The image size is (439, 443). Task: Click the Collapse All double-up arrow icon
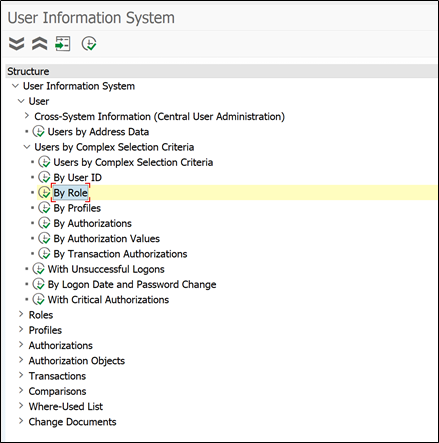pos(39,44)
